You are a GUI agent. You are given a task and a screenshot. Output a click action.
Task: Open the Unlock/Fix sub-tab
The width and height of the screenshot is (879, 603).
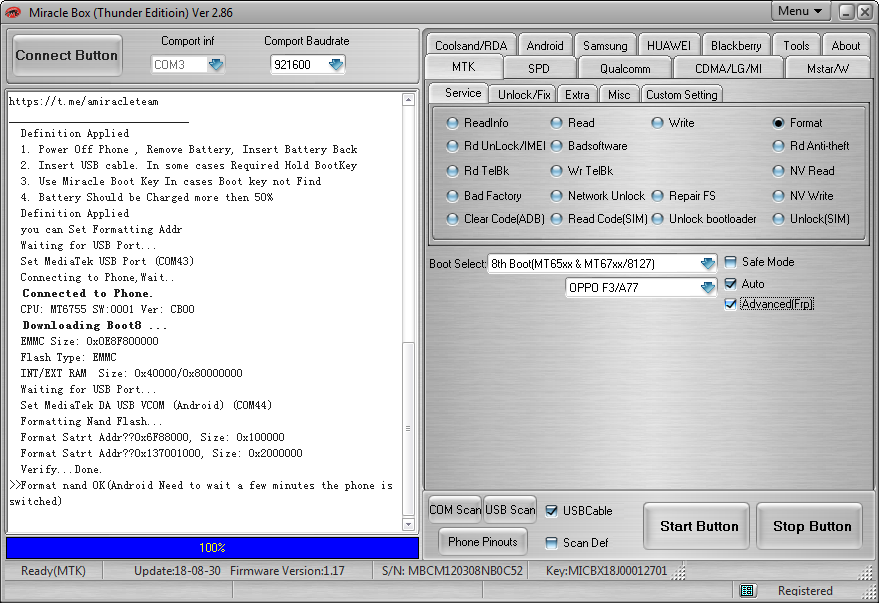524,95
